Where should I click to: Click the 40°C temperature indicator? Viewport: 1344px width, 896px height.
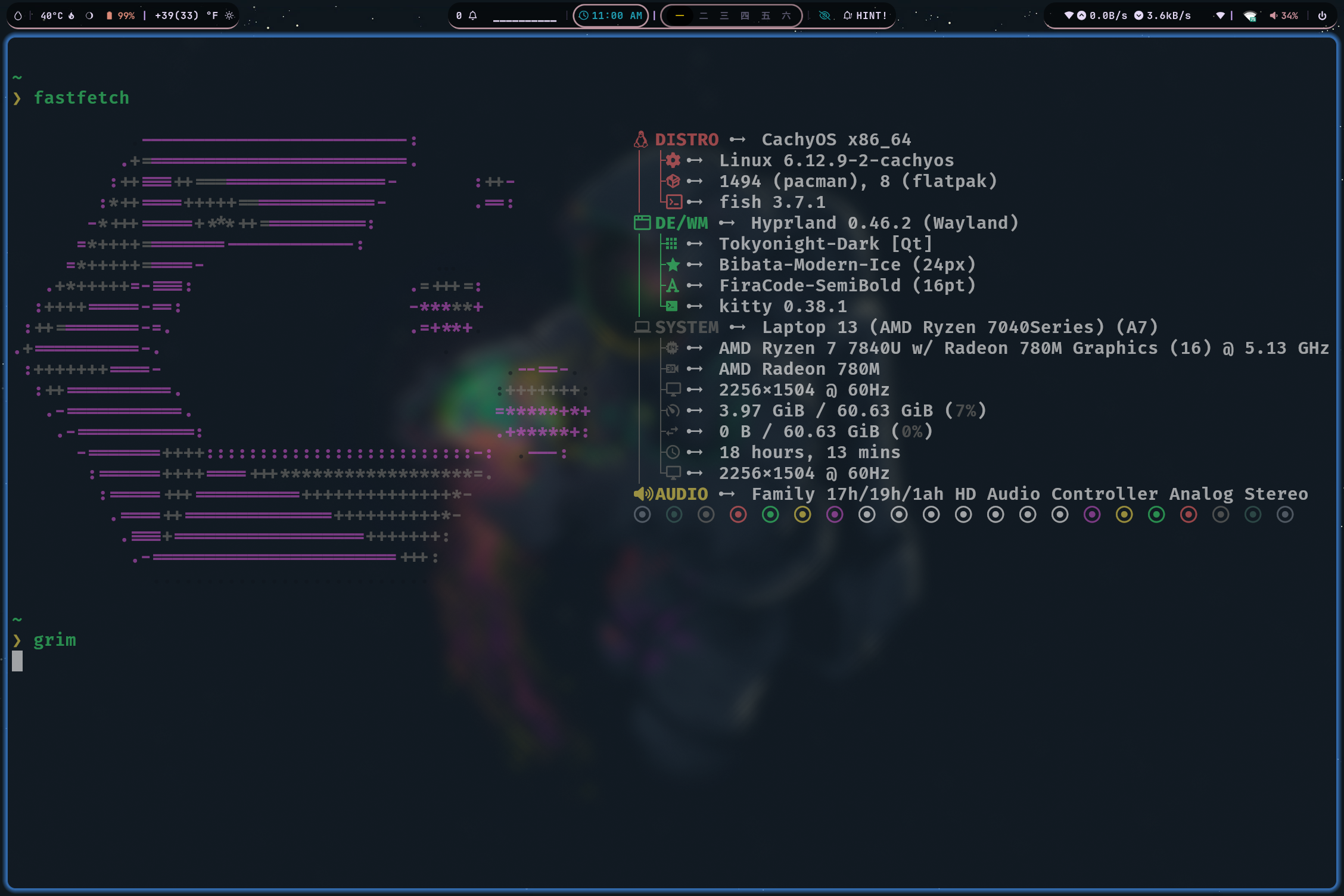pyautogui.click(x=57, y=15)
